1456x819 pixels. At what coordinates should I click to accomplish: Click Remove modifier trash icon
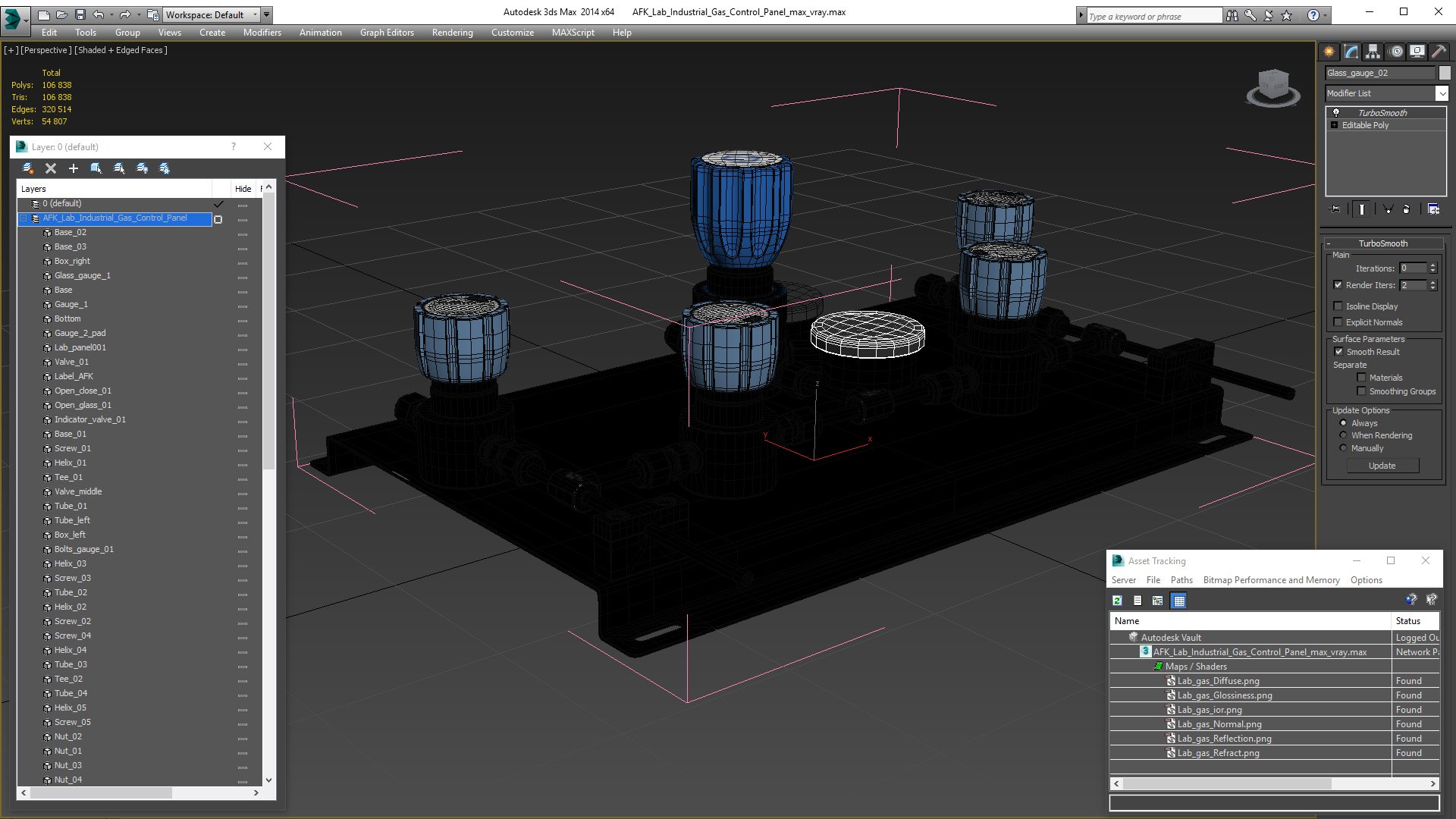click(x=1407, y=209)
